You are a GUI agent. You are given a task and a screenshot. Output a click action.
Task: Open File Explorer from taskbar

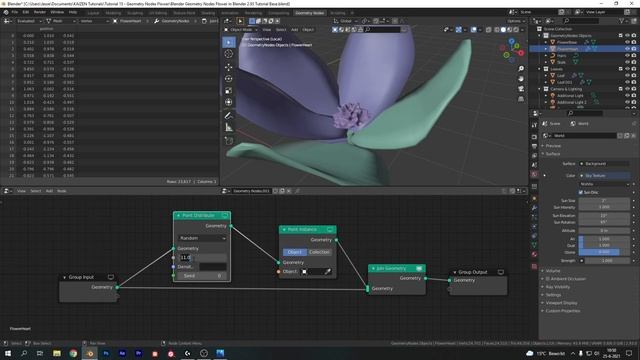tap(57, 353)
